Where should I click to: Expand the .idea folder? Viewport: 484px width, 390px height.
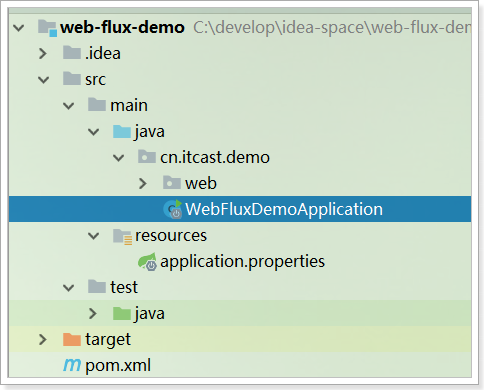pyautogui.click(x=43, y=53)
